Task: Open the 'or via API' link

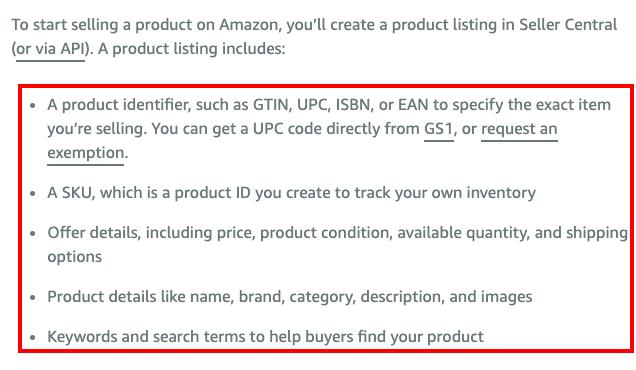Action: [50, 49]
